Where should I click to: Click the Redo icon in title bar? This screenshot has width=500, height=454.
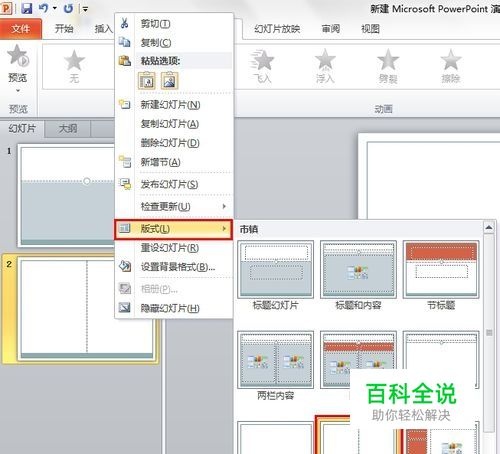pyautogui.click(x=68, y=8)
